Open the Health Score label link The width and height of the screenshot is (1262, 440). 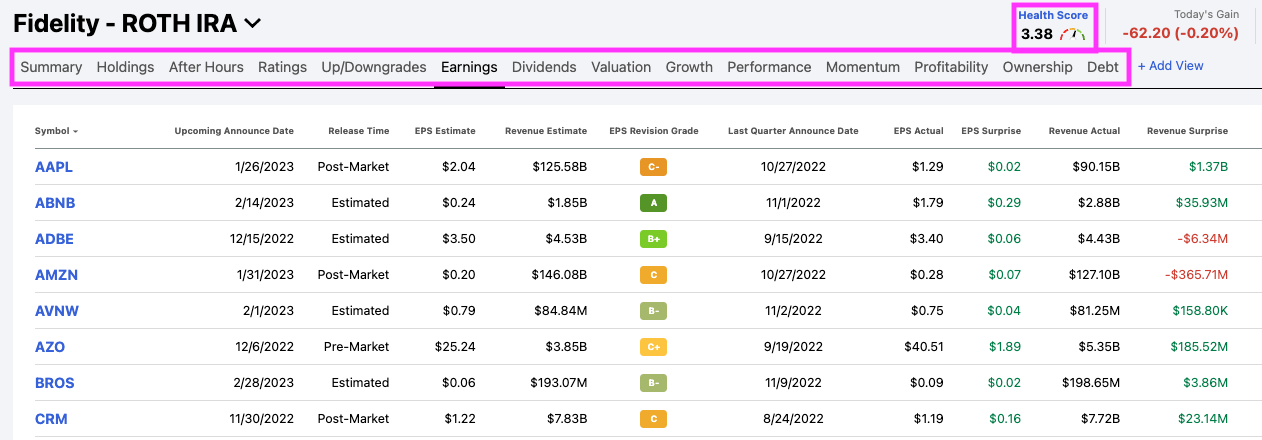tap(1052, 15)
